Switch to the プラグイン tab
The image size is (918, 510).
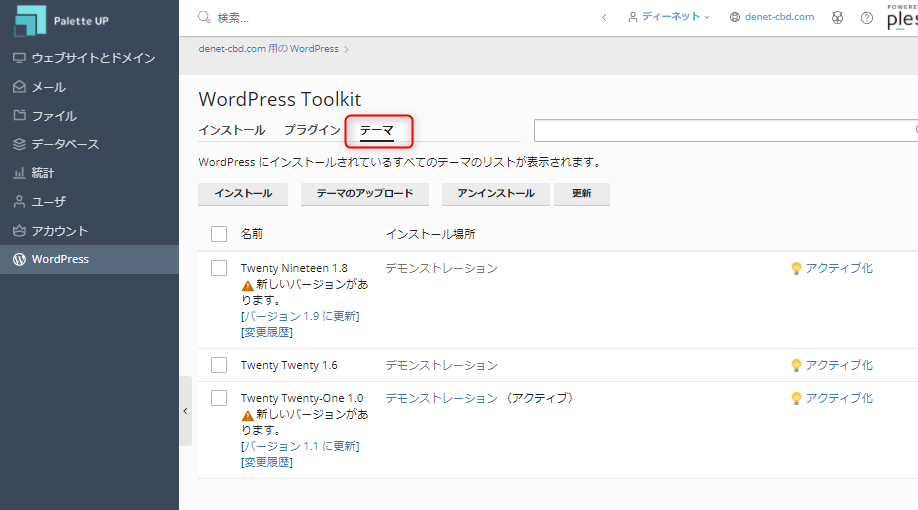pyautogui.click(x=312, y=130)
